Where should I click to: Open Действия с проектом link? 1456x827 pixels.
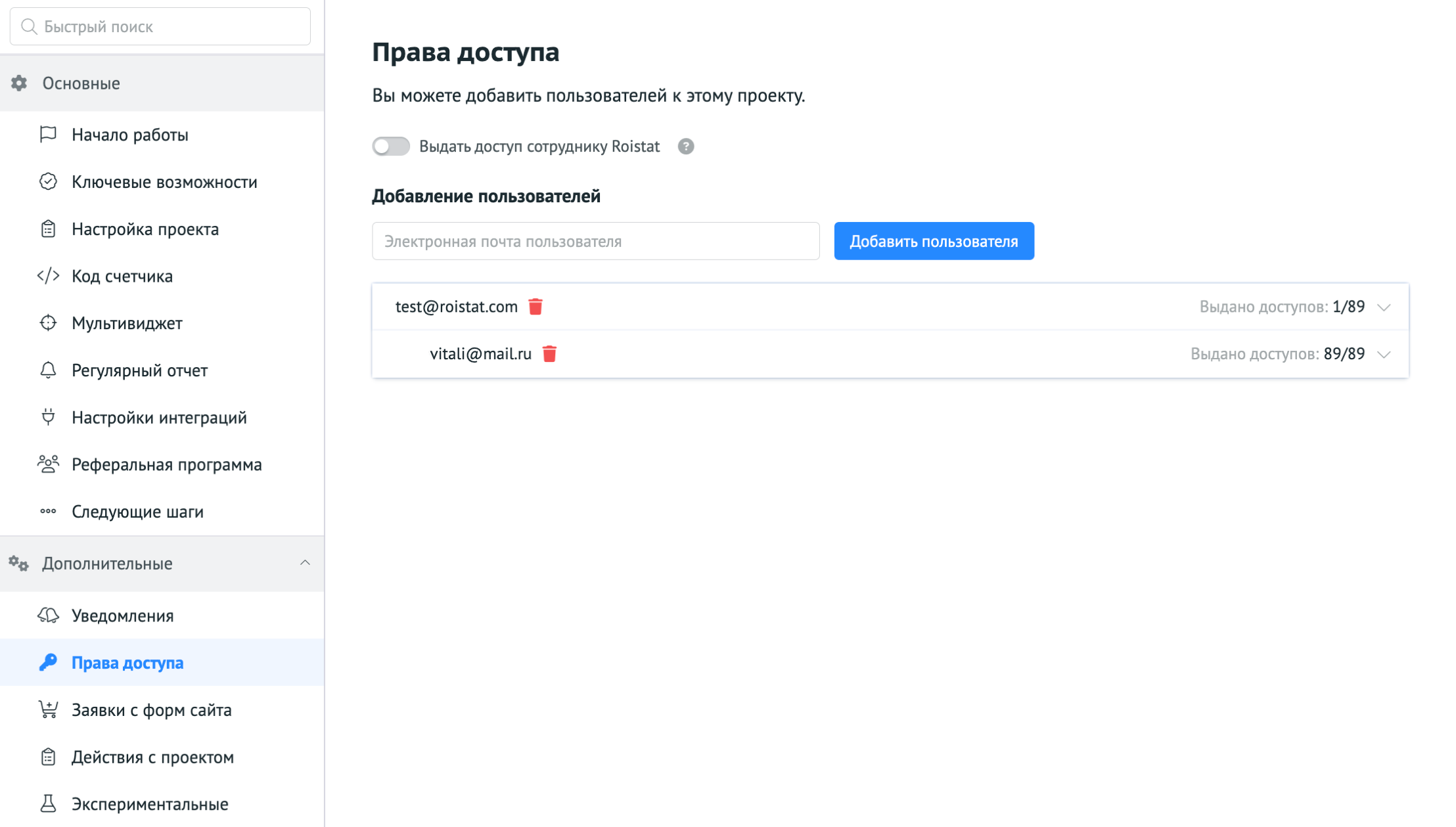[x=152, y=757]
